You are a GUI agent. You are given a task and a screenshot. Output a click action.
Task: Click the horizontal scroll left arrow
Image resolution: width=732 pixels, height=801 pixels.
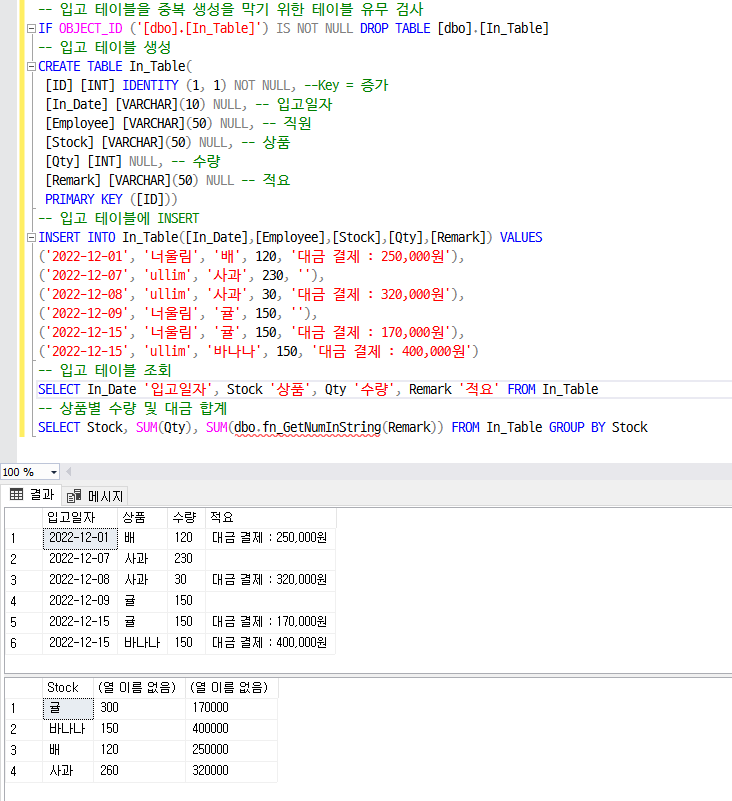point(68,472)
